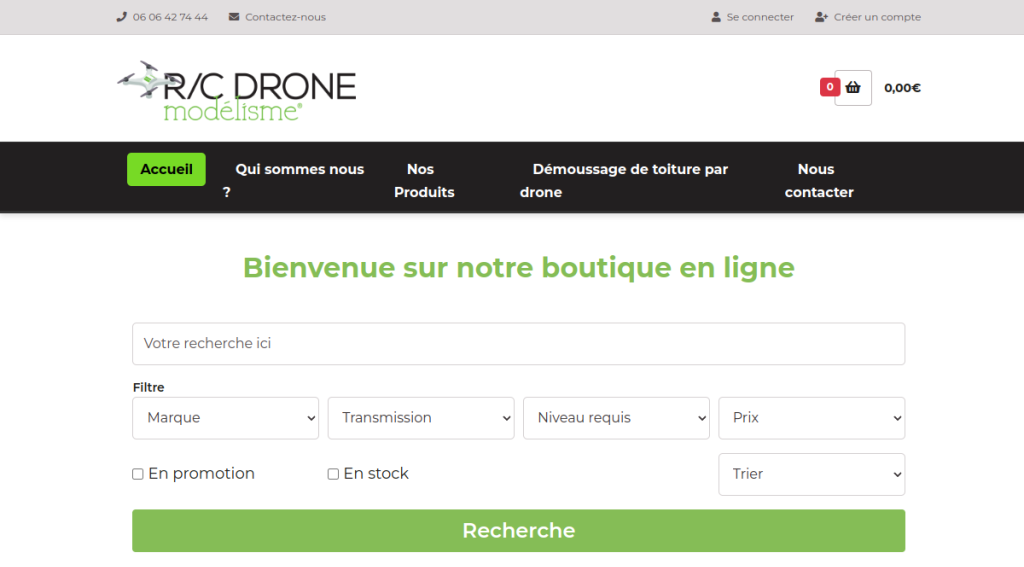Open the Qui sommes nous ? page
1024x567 pixels.
click(293, 180)
